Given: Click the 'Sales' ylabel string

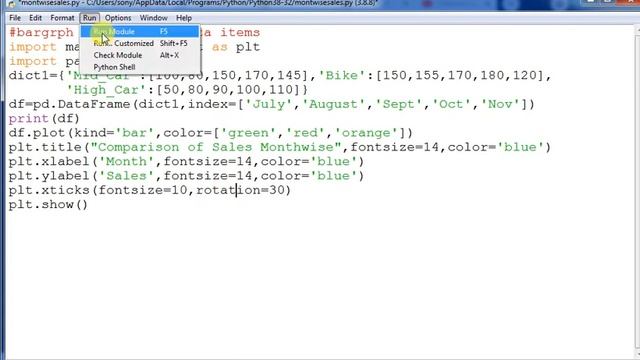Looking at the screenshot, I should click(x=126, y=176).
